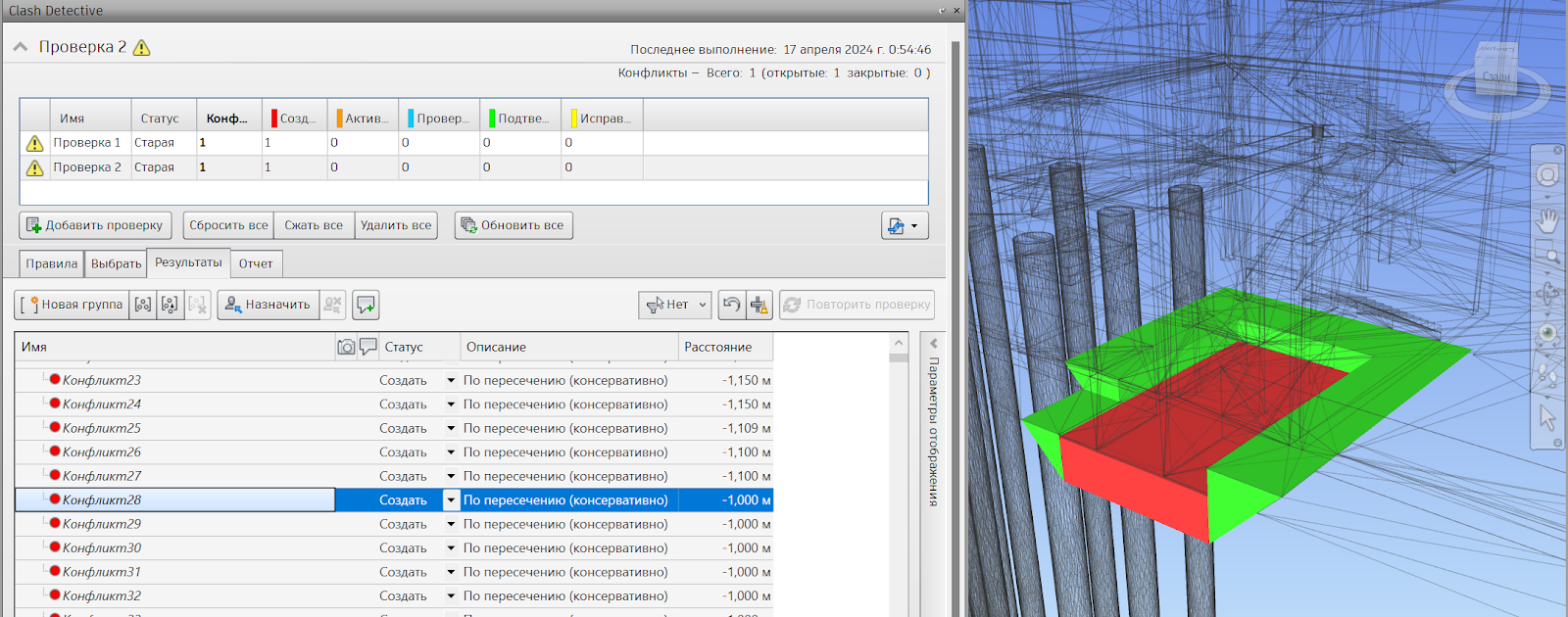Open status dropdown for Конфликт26
The height and width of the screenshot is (617, 1568).
[x=451, y=452]
